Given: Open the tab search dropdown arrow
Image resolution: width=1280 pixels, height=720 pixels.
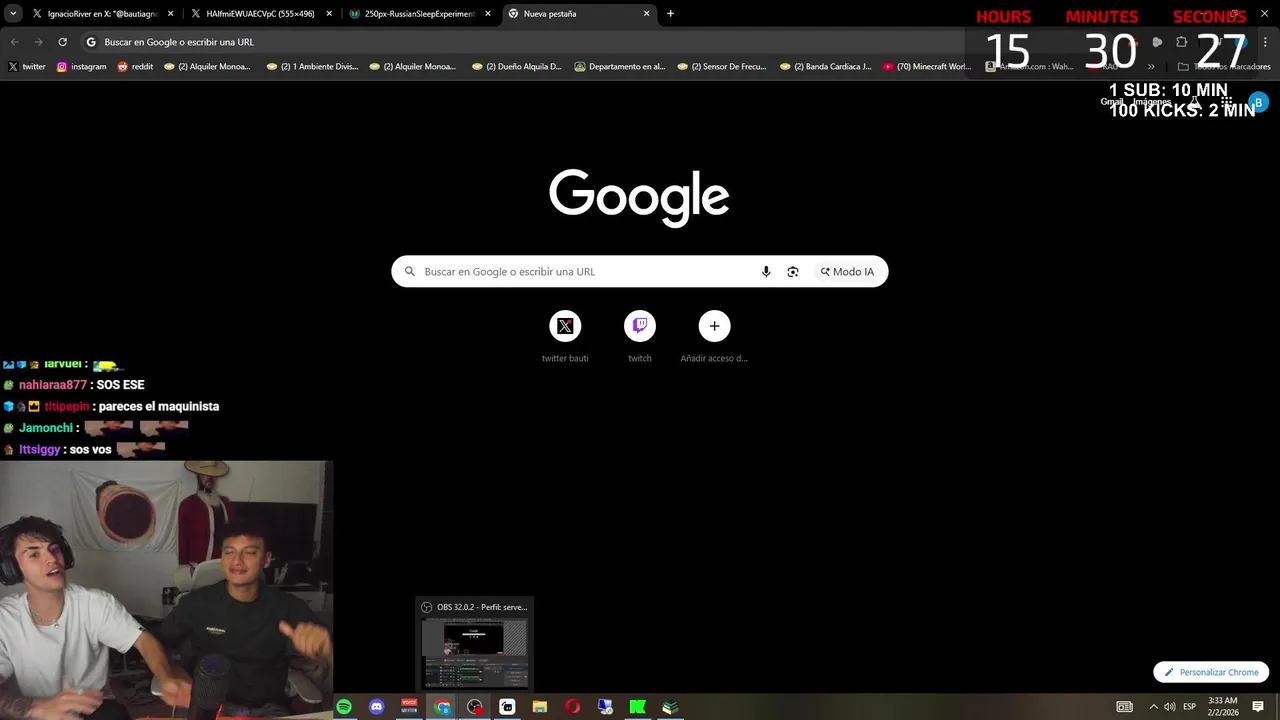Looking at the screenshot, I should tap(13, 14).
